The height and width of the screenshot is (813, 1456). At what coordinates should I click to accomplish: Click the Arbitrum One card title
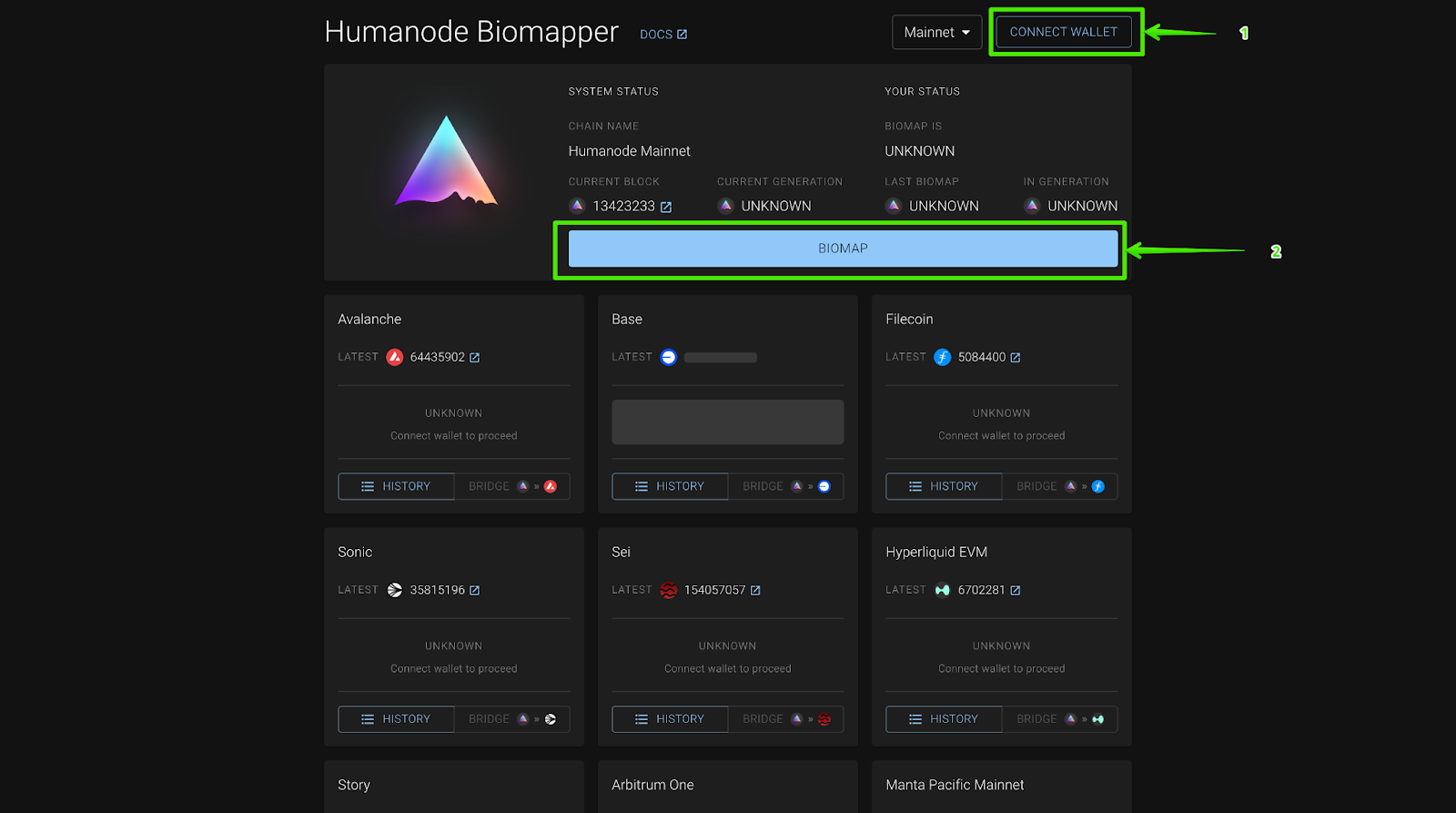click(652, 785)
